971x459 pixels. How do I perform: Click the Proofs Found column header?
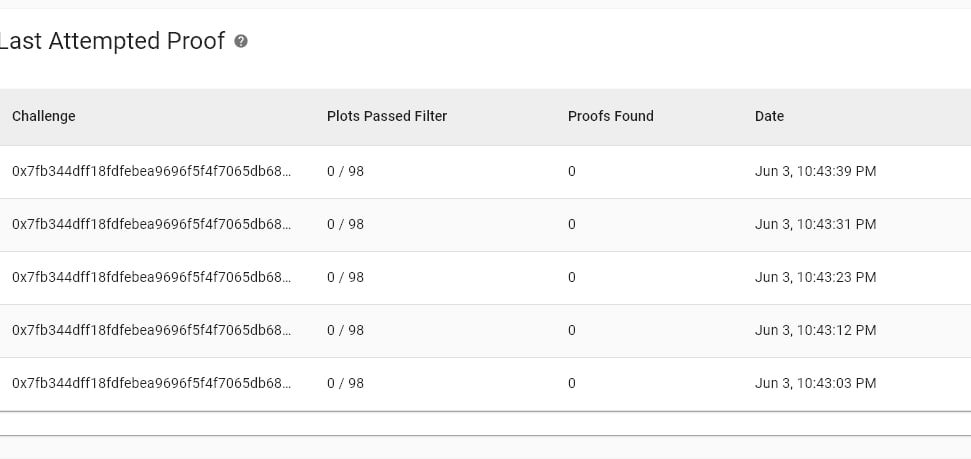pos(611,116)
